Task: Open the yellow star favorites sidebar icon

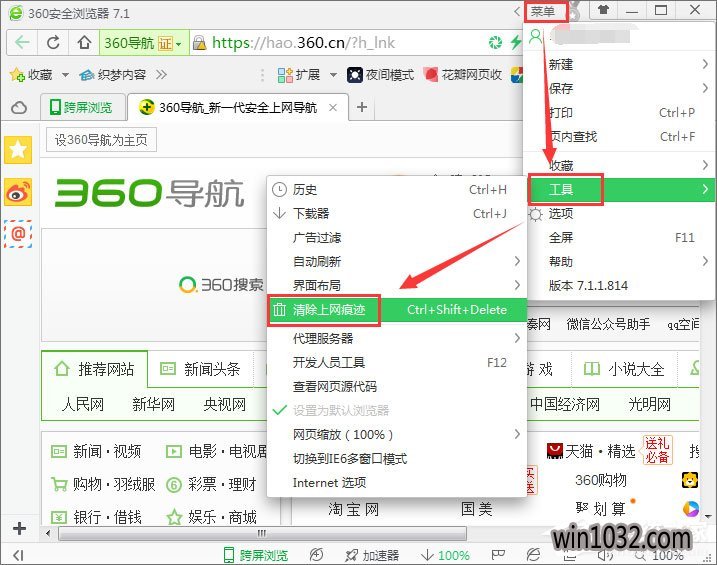Action: pos(19,150)
